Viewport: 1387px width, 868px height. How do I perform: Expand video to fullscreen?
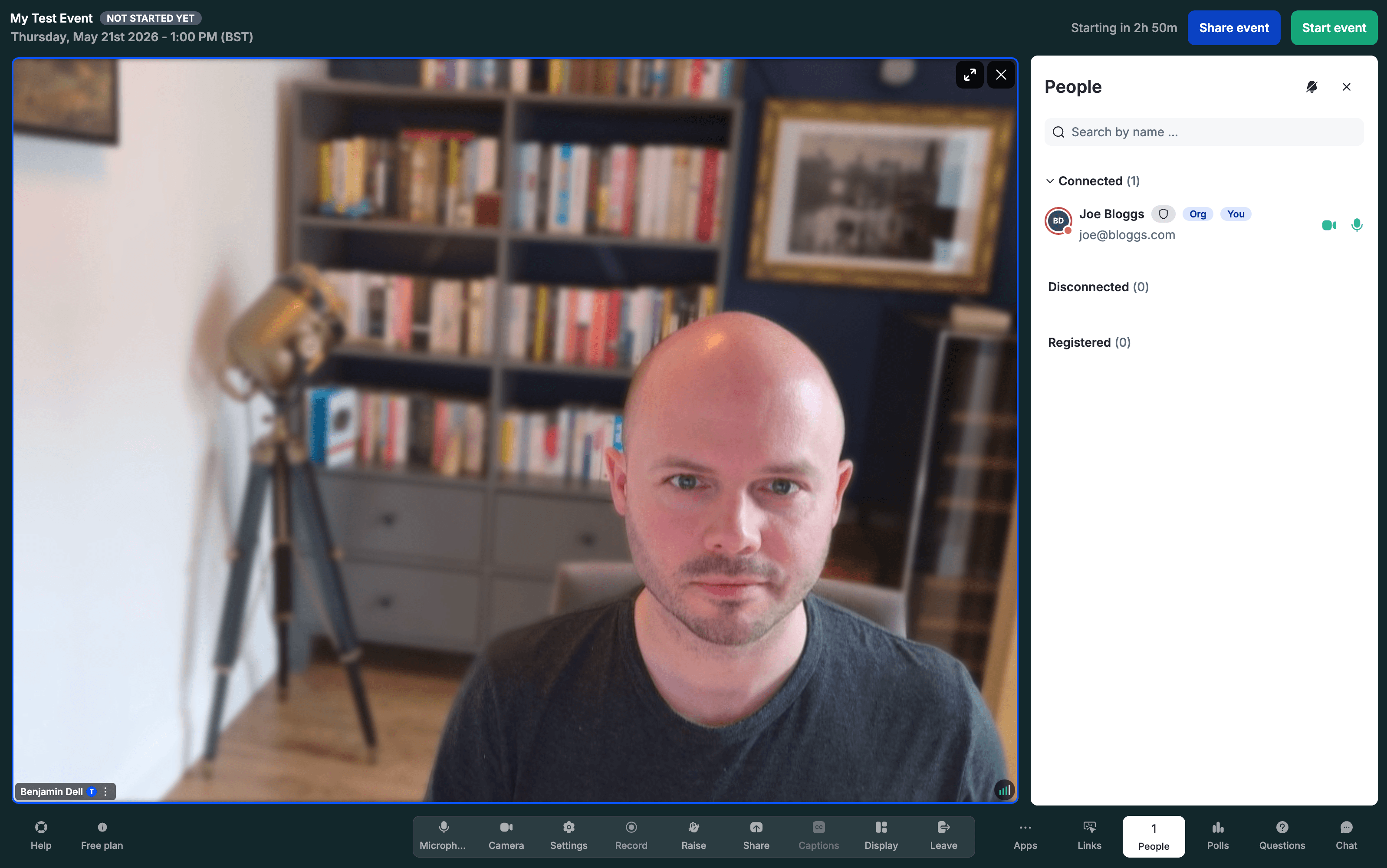[970, 75]
